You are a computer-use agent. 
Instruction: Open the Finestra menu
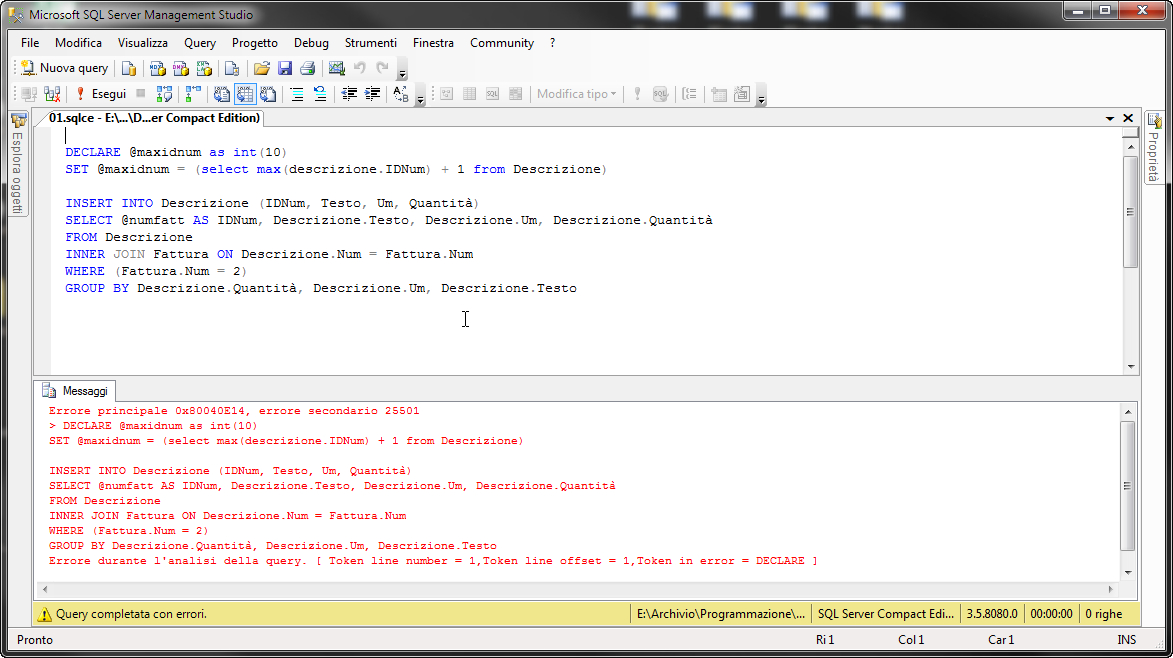433,43
